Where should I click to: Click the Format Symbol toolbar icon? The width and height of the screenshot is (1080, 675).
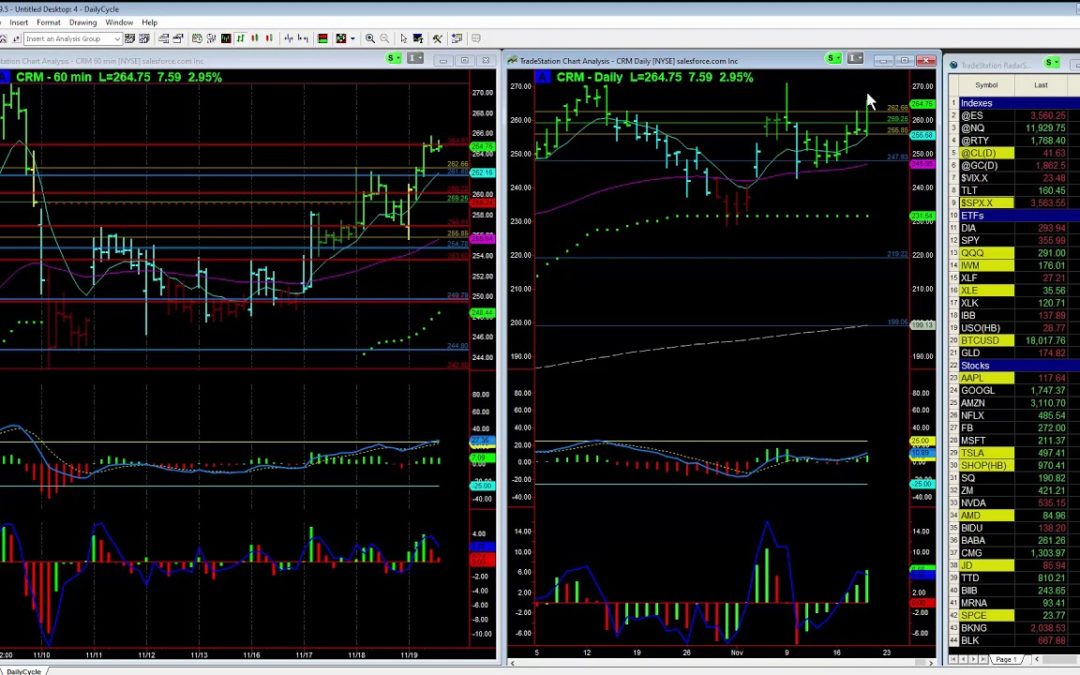(417, 38)
